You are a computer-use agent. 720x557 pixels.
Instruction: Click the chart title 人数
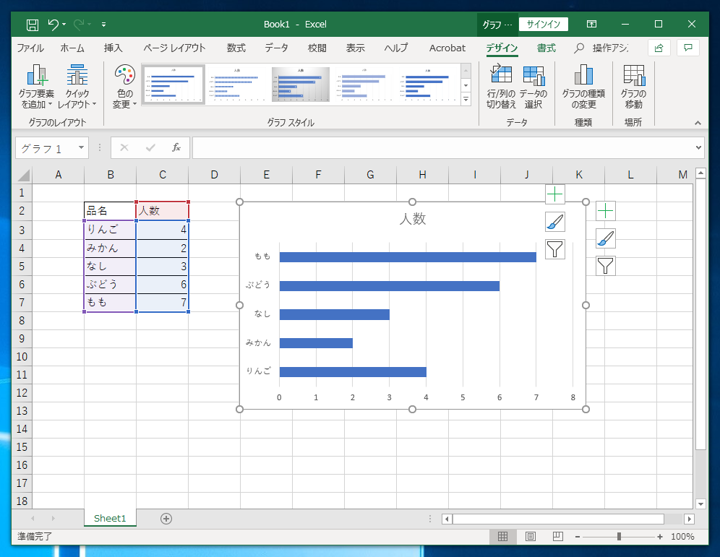[412, 219]
